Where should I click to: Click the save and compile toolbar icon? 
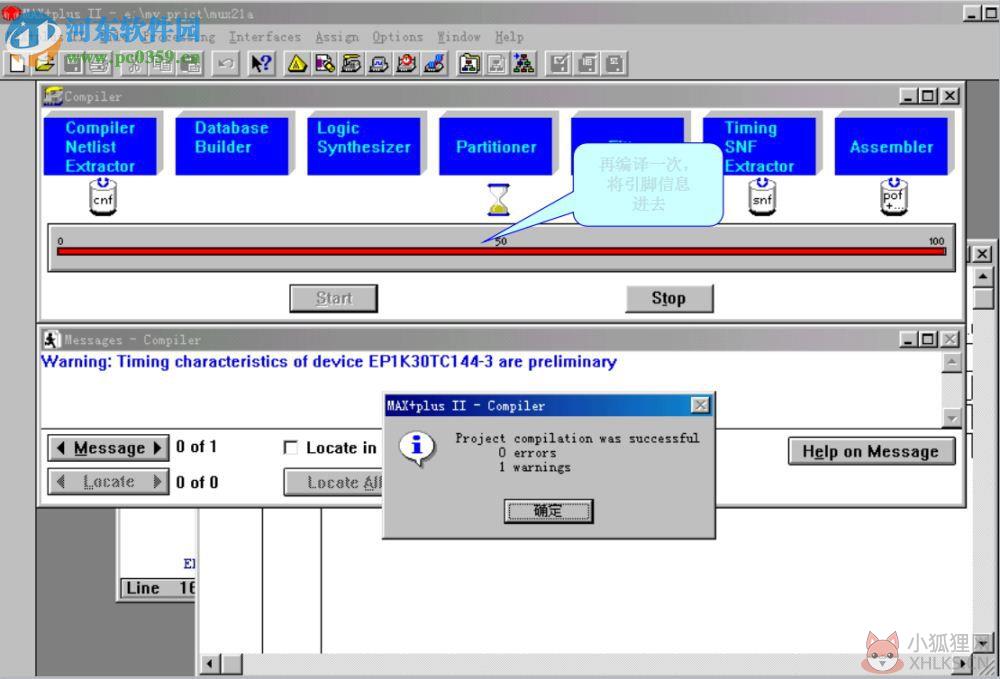point(587,63)
